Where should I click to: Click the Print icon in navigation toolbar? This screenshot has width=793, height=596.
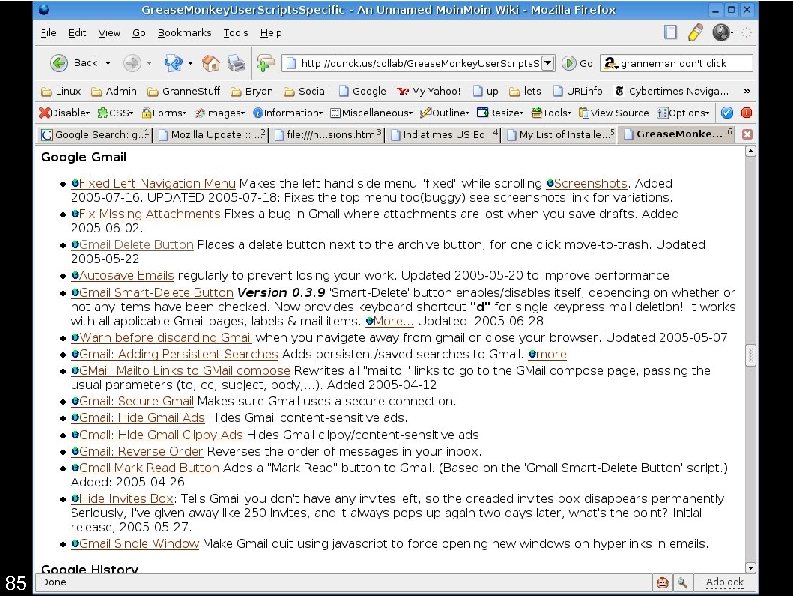236,63
